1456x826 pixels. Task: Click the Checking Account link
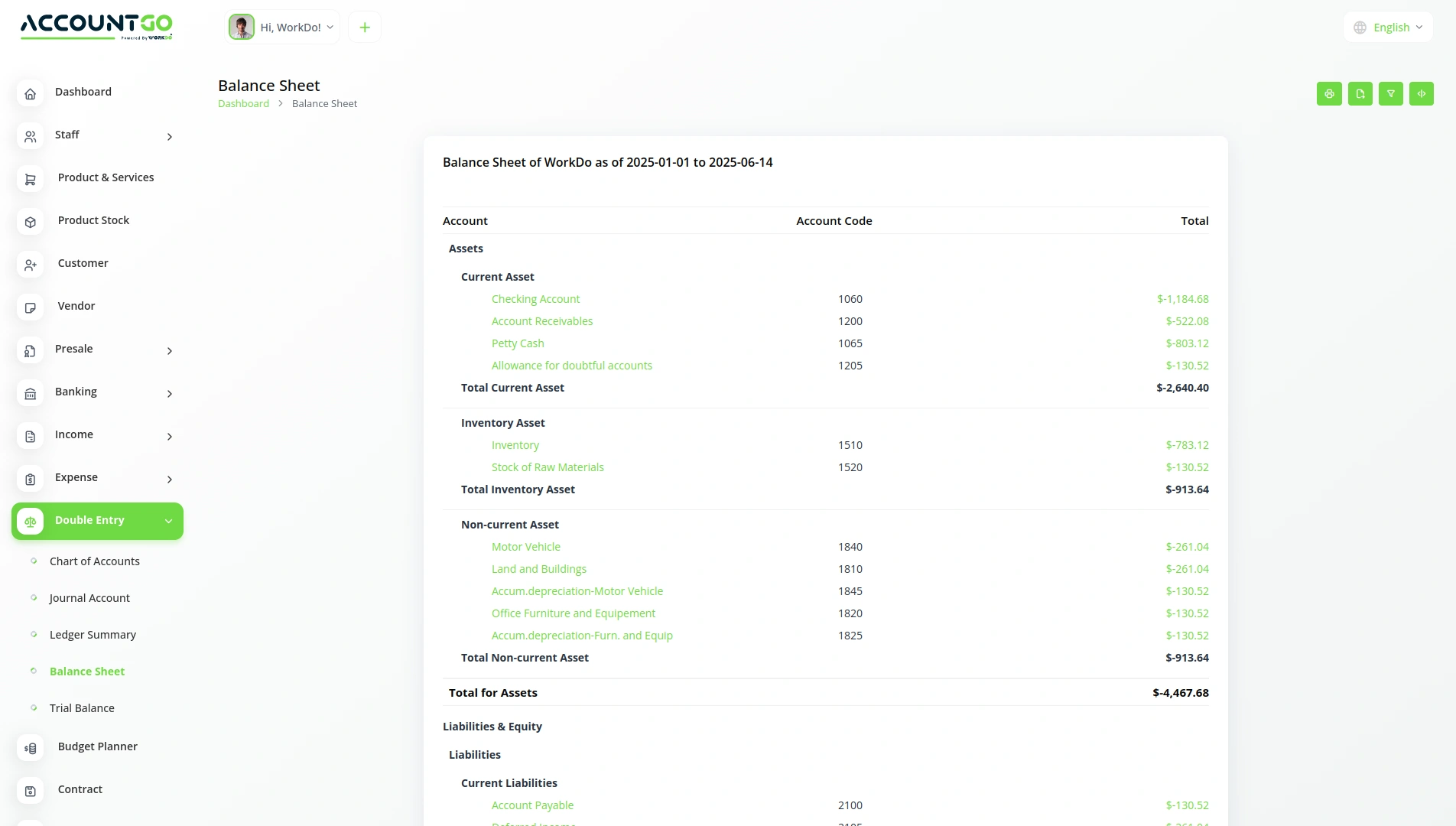click(535, 299)
